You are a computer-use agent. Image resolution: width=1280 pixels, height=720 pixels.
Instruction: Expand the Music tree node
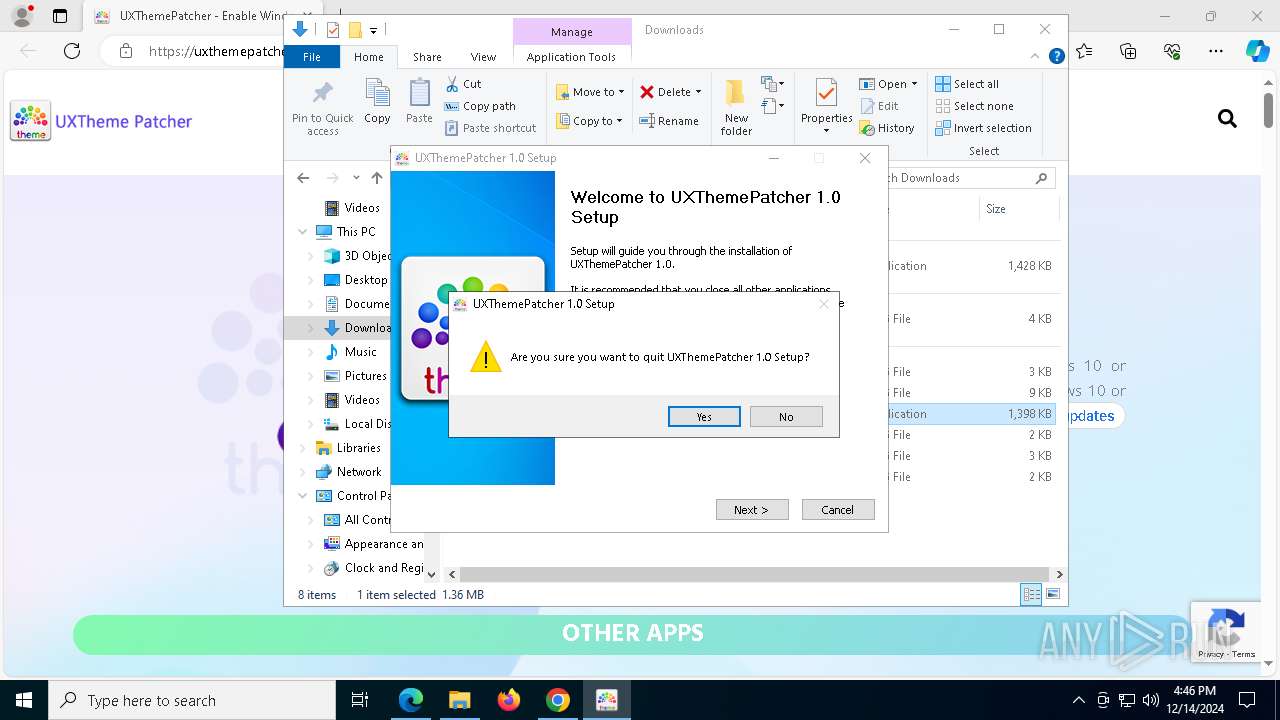[x=311, y=352]
